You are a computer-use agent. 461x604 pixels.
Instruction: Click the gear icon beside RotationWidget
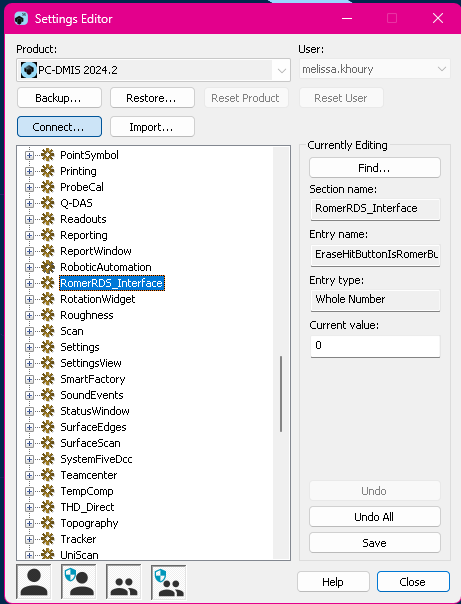coord(48,299)
